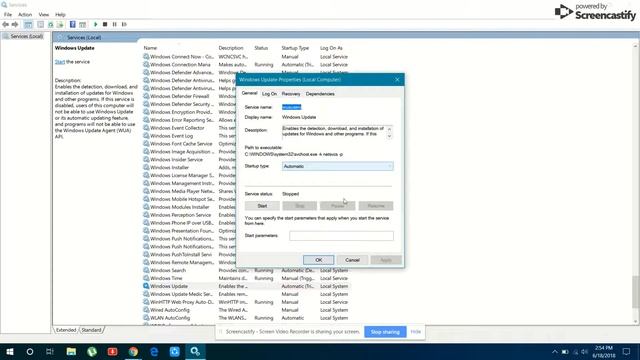Image resolution: width=640 pixels, height=360 pixels.
Task: Refresh the services list via toolbar icon
Action: click(51, 24)
